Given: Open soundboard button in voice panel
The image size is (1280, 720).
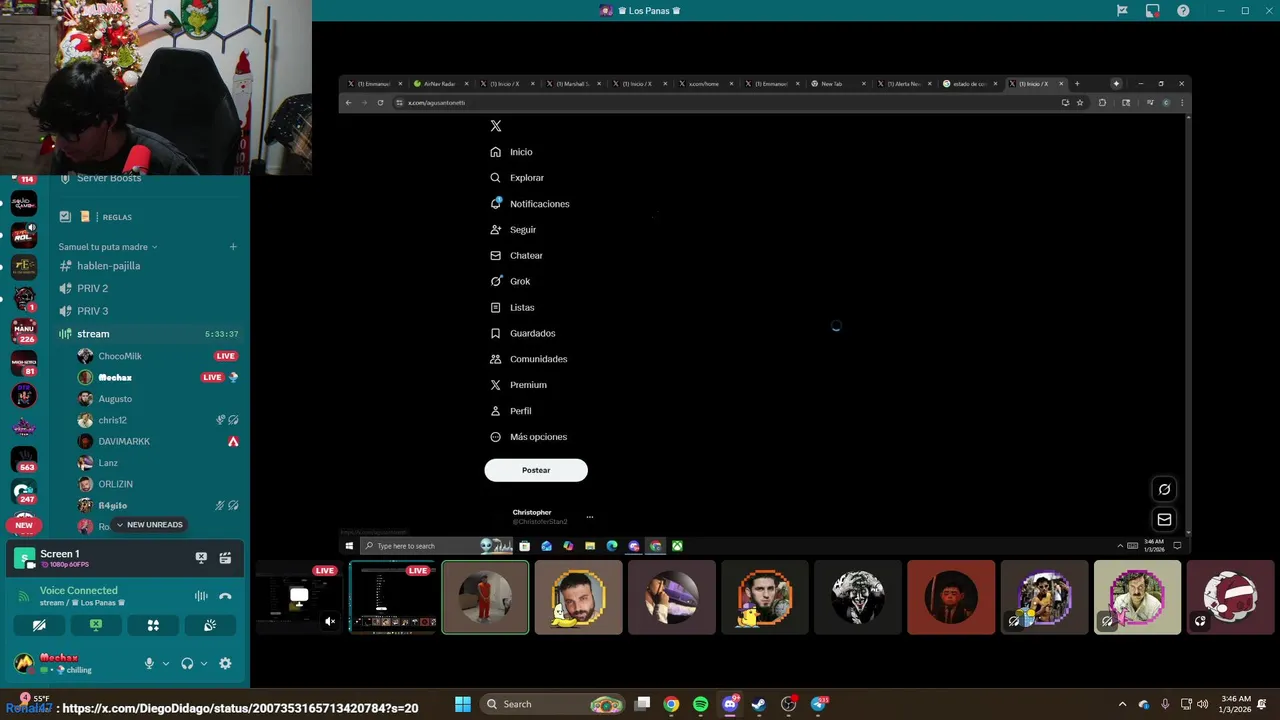Looking at the screenshot, I should click(210, 625).
